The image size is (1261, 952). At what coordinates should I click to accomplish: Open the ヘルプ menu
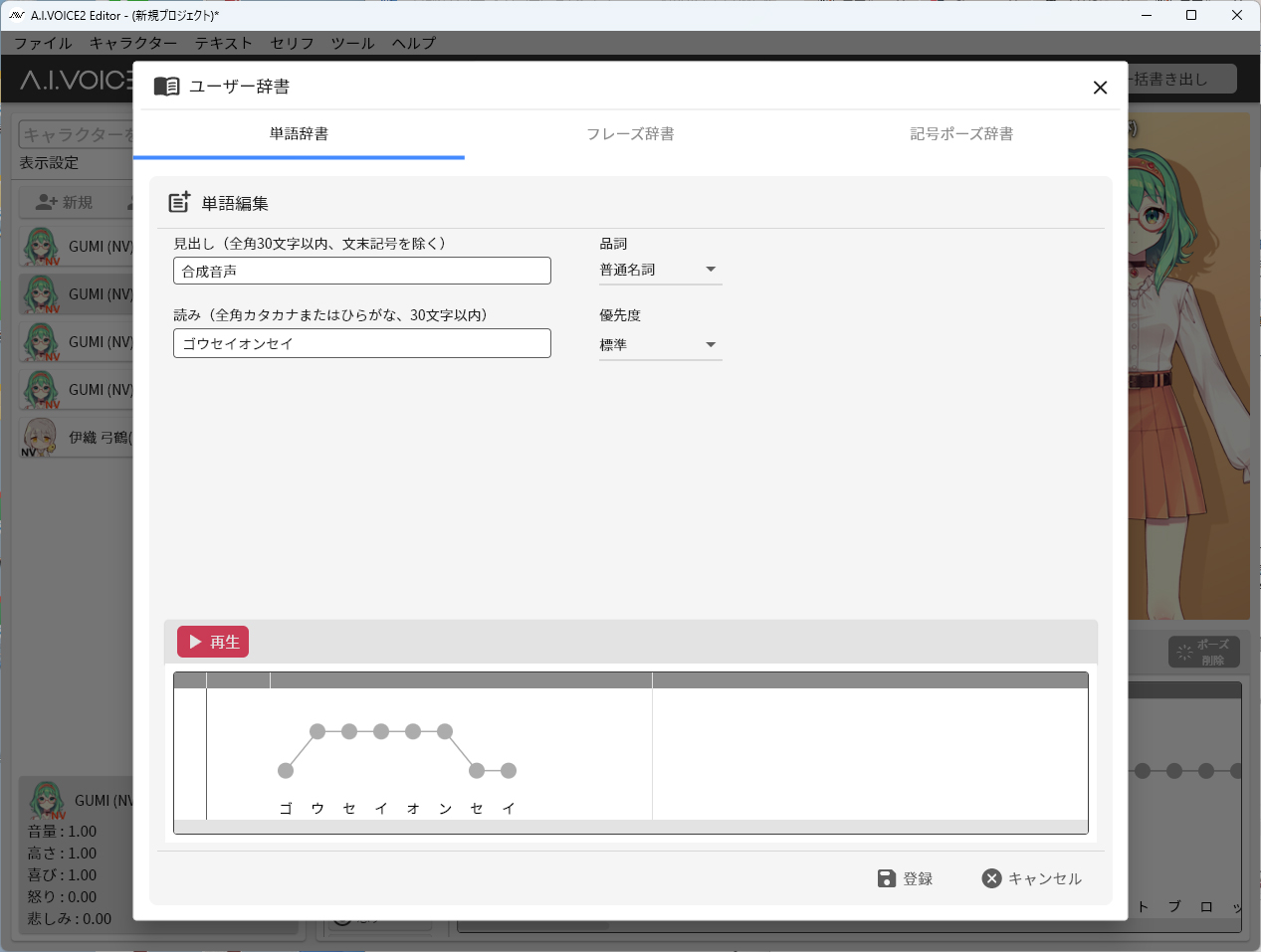tap(414, 43)
